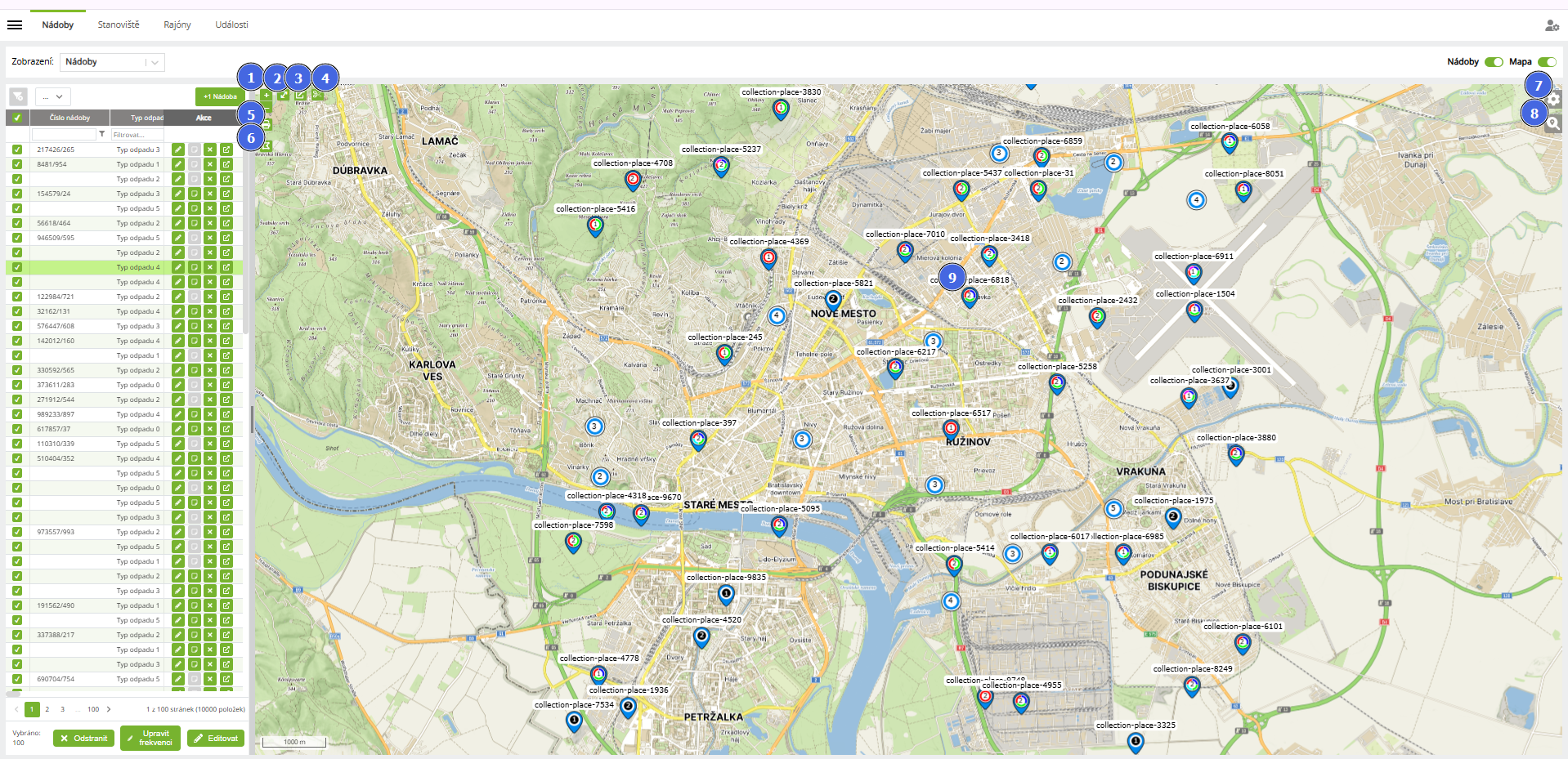Click the clear filter funnel icon

18,96
